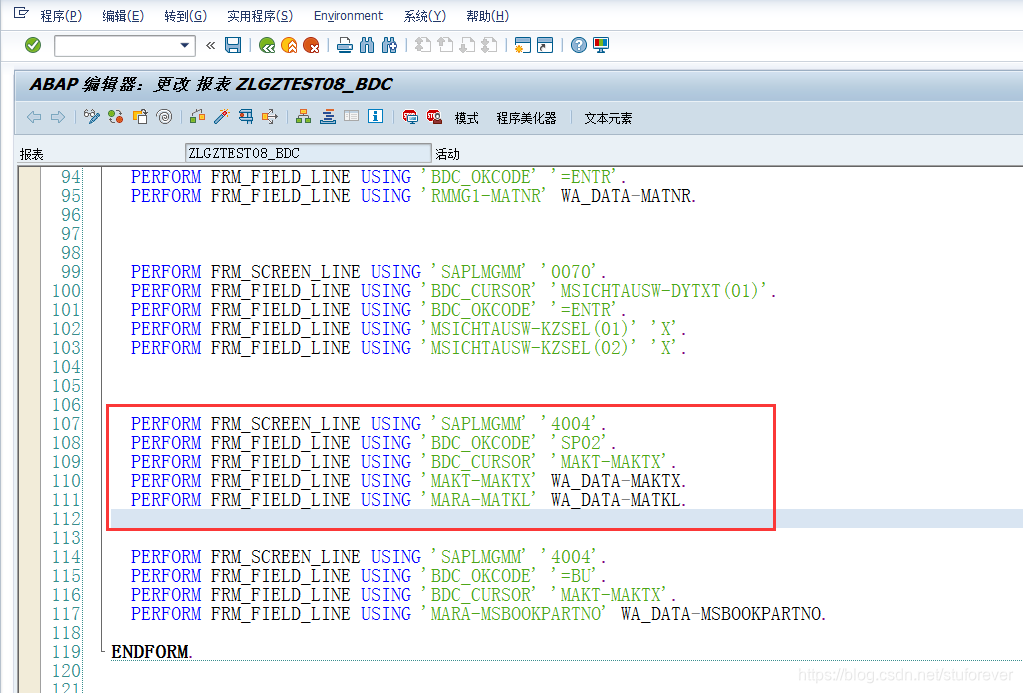Click inside the command input field
This screenshot has height=693, width=1023.
click(116, 45)
